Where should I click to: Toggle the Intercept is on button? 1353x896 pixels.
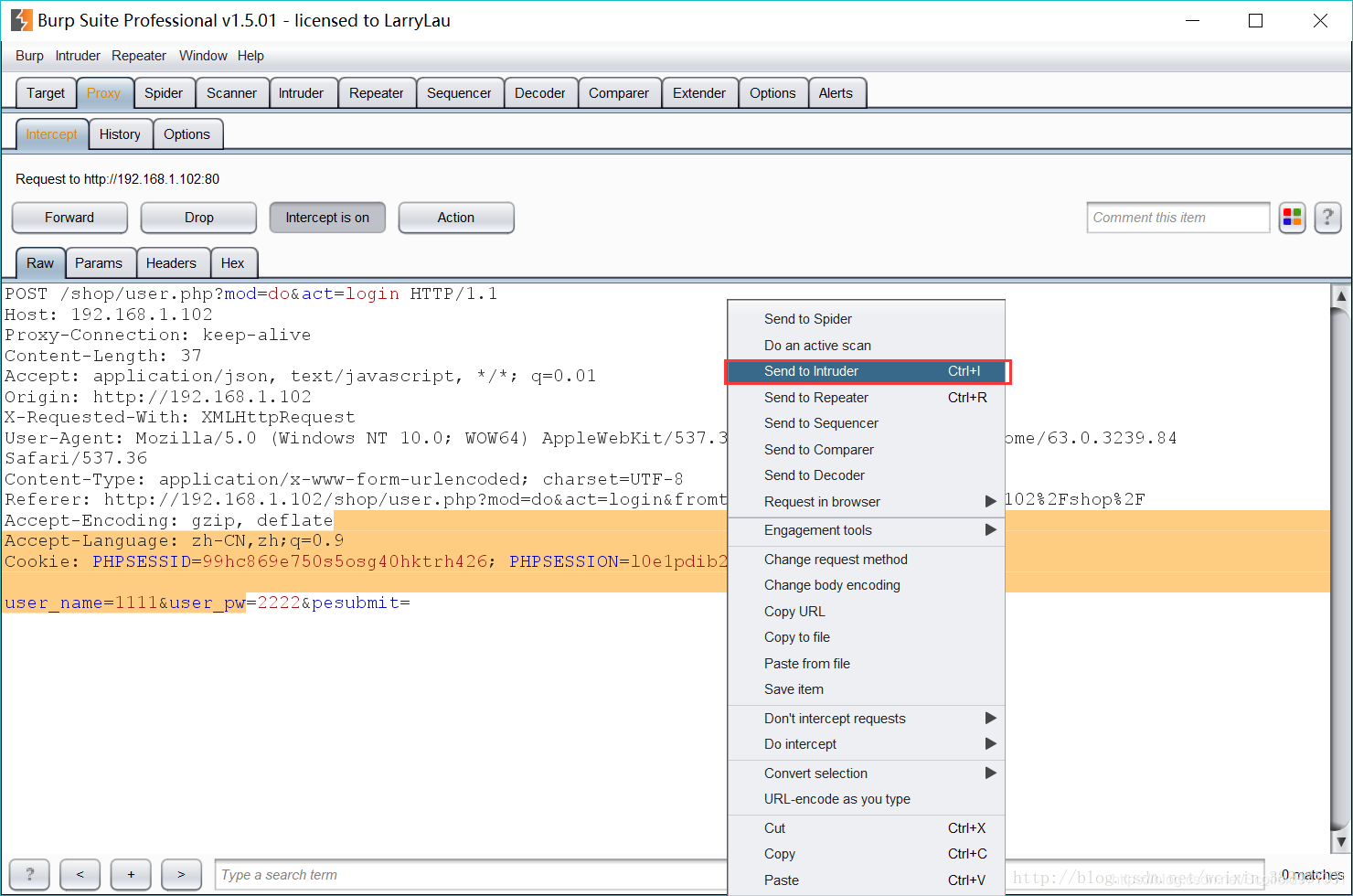tap(327, 218)
